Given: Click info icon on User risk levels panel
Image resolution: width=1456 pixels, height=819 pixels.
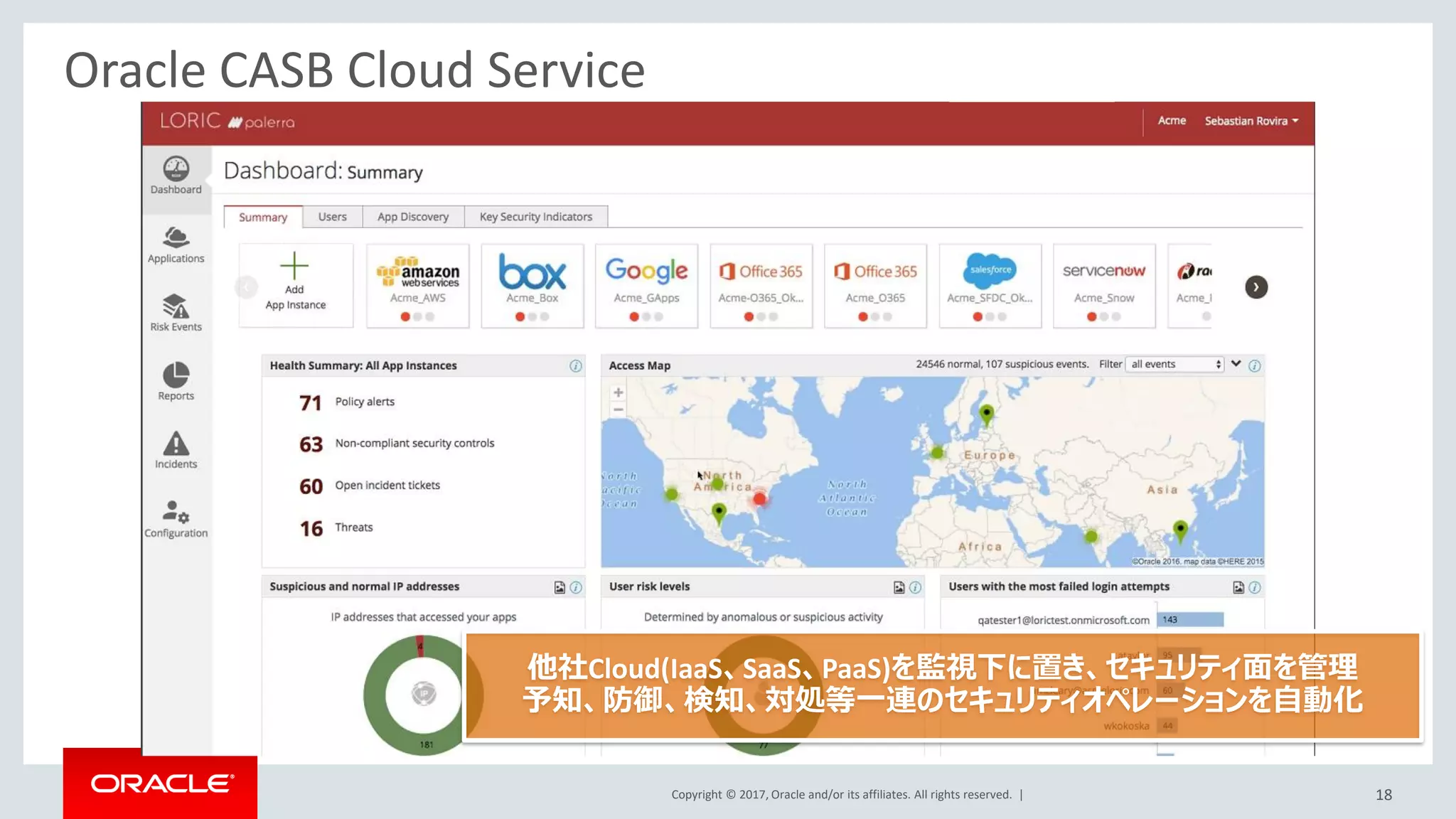Looking at the screenshot, I should (916, 587).
